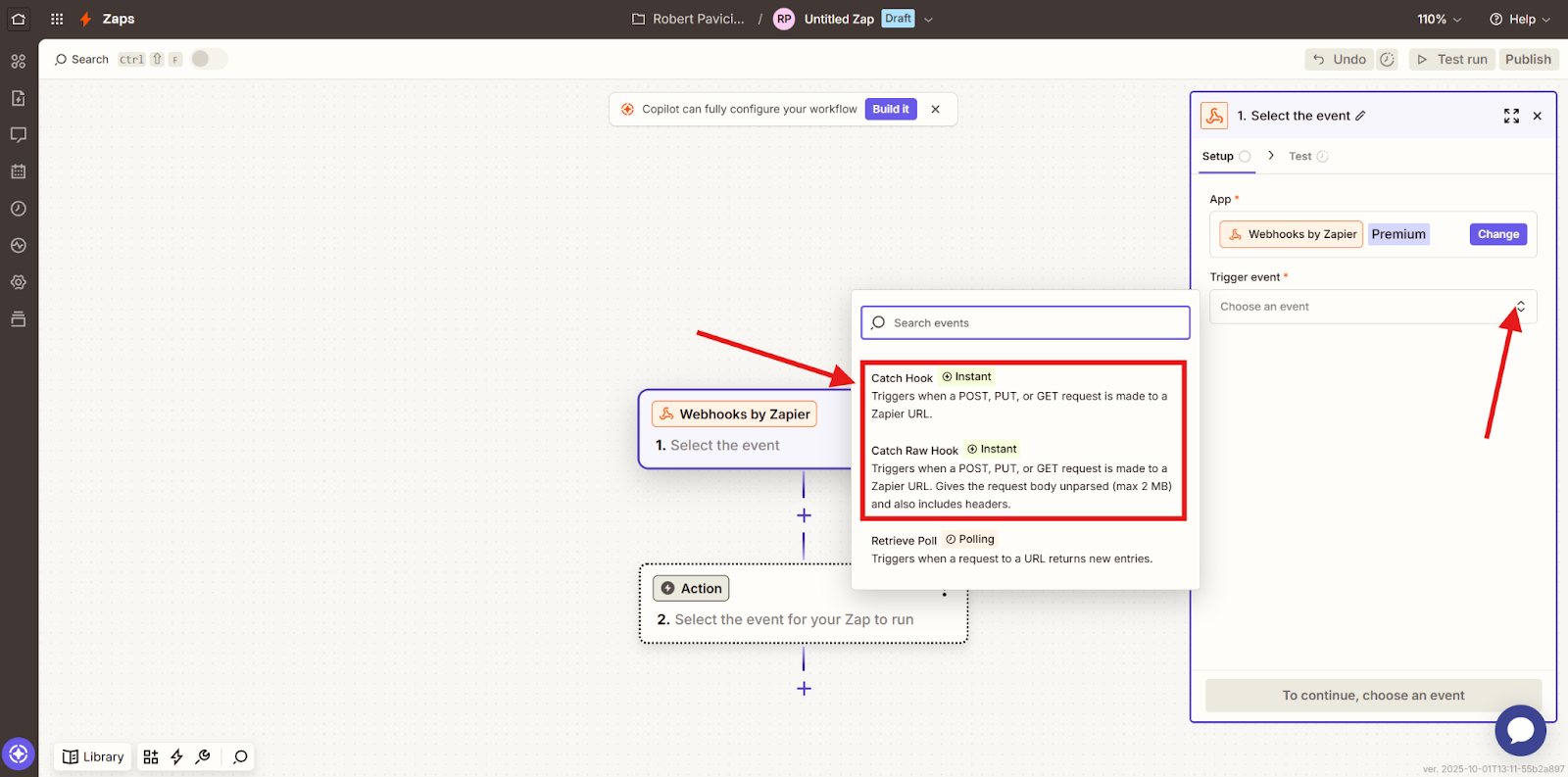1568x777 pixels.
Task: Open the Robert Pavici... folder breadcrumb
Action: tap(689, 19)
